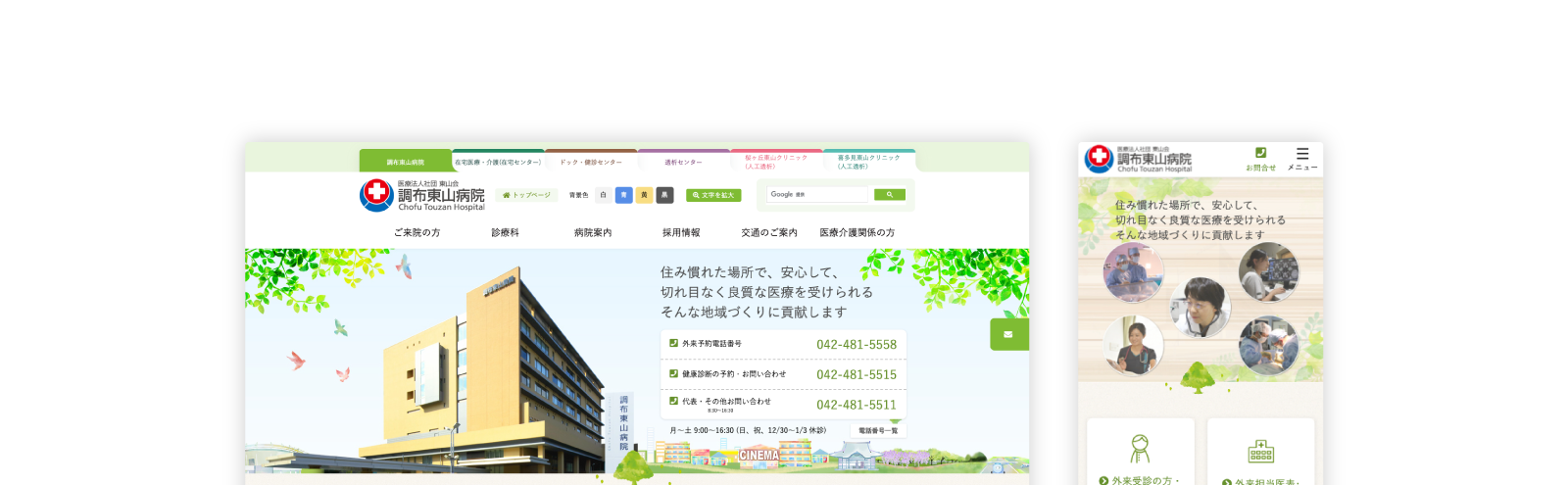Set background color to white (白)
Viewport: 1568px width, 485px height.
603,195
